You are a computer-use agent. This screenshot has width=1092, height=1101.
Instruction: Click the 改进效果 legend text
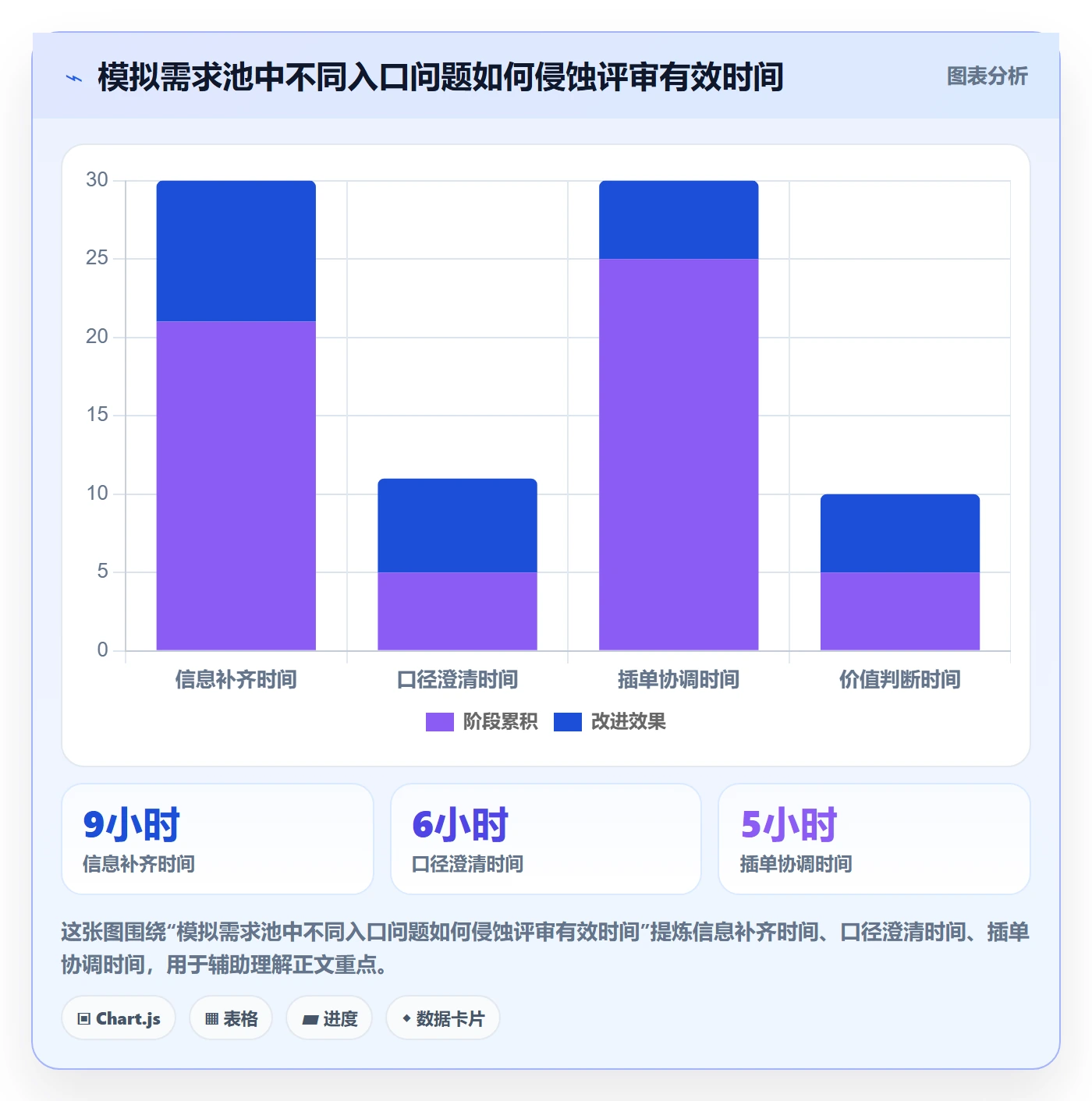[x=629, y=722]
